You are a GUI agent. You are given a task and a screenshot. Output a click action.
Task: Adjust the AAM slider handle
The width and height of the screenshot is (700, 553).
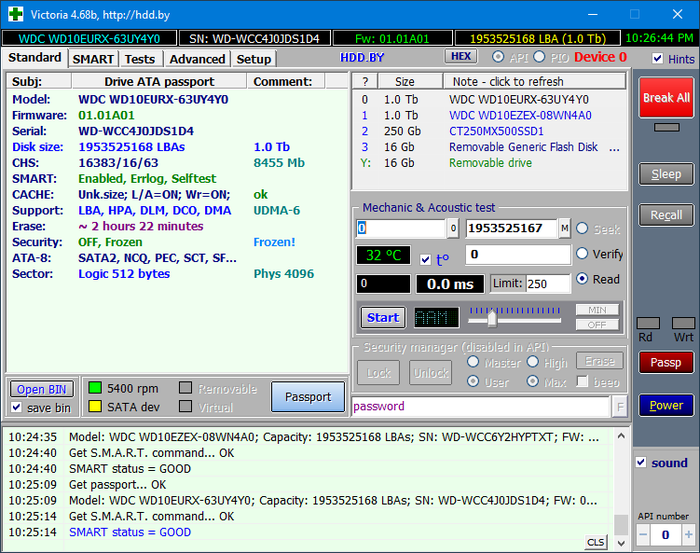492,319
